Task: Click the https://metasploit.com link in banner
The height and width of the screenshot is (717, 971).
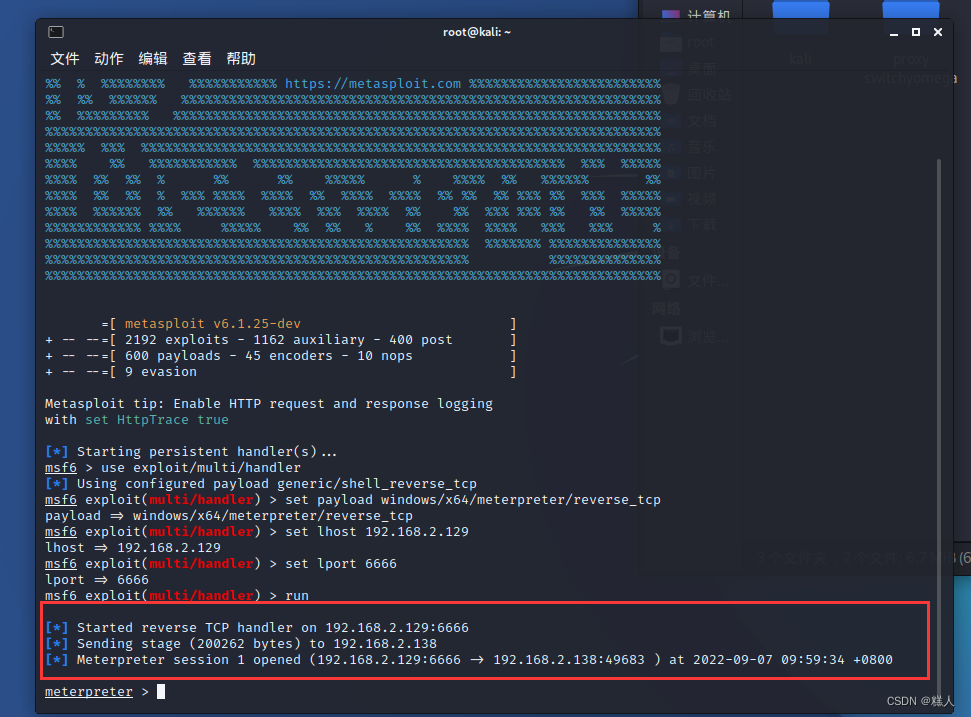Action: coord(373,84)
